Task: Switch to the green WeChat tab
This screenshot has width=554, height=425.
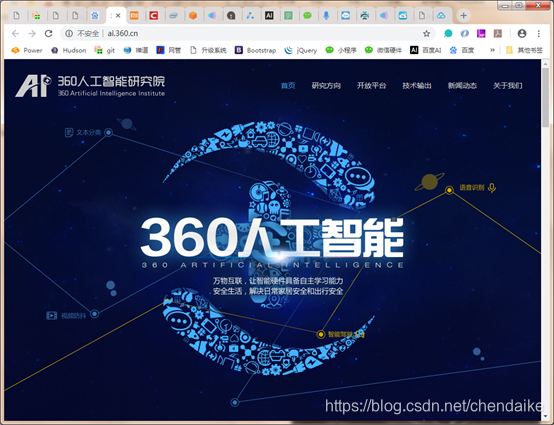Action: tap(307, 16)
